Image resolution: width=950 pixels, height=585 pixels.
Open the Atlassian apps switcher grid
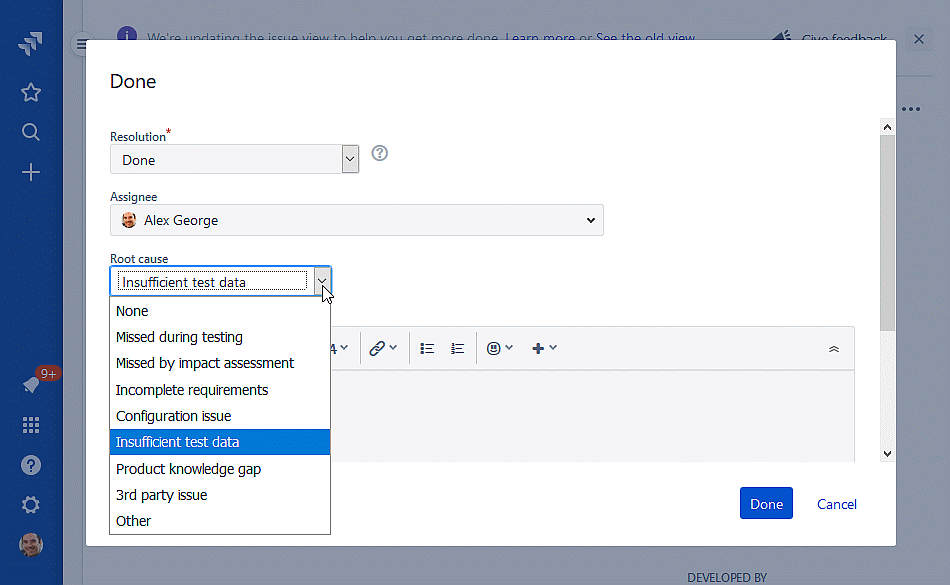click(30, 425)
